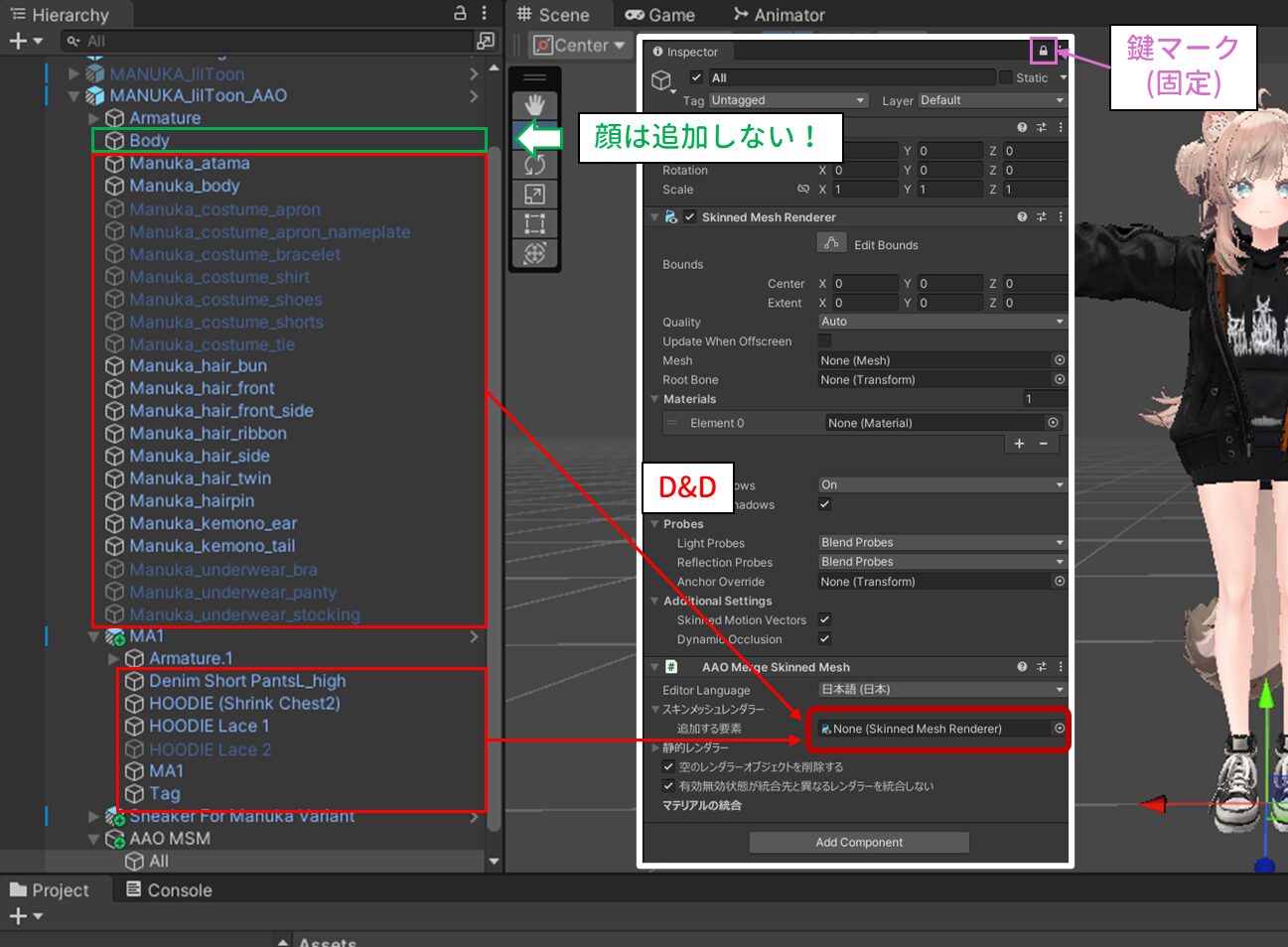
Task: Open the Console tab
Action: click(x=169, y=890)
